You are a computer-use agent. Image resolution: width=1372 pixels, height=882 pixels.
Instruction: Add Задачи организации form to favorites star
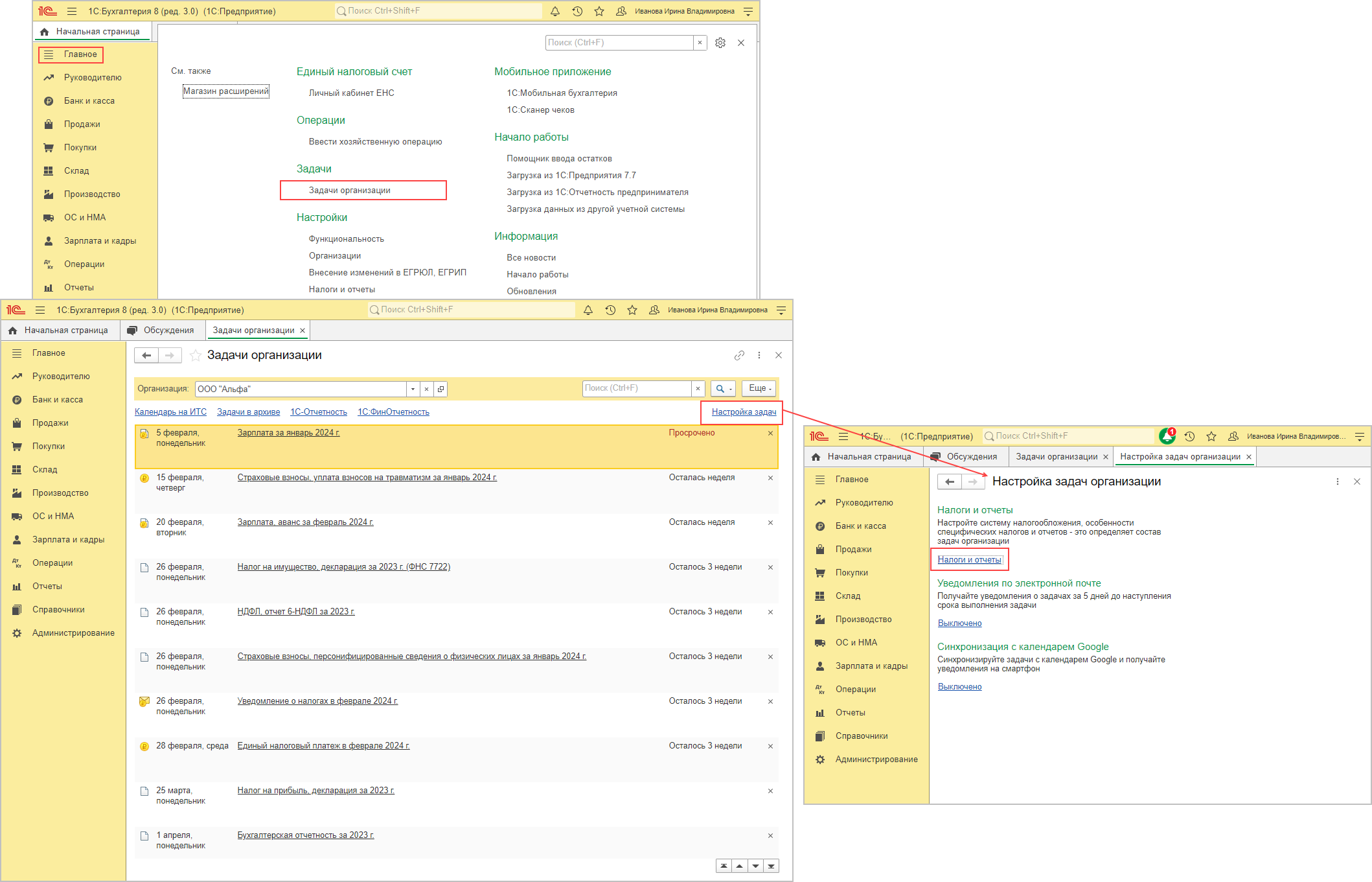tap(196, 355)
